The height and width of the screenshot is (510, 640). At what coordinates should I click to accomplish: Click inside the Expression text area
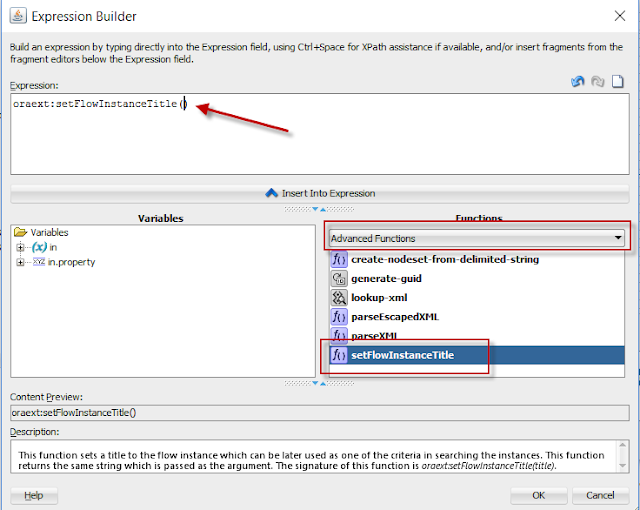[x=320, y=134]
